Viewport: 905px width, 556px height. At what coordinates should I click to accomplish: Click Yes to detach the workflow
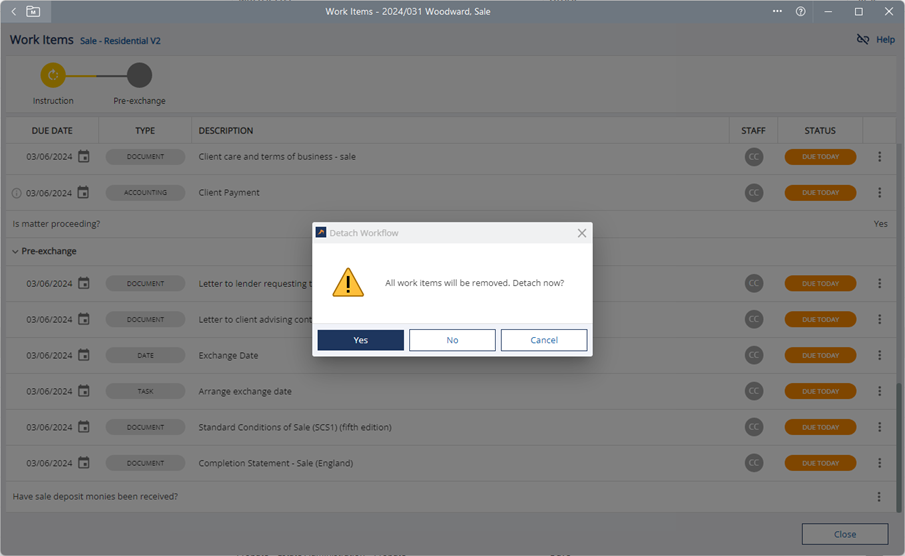point(360,340)
